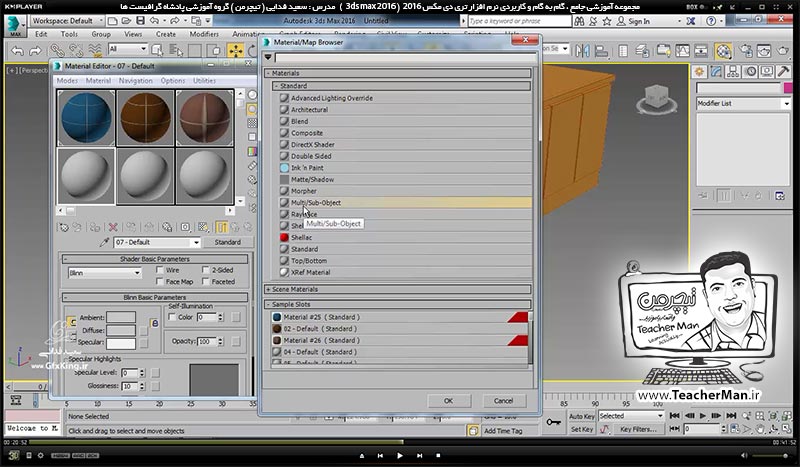Select the Shellac material entry
The width and height of the screenshot is (800, 467).
pyautogui.click(x=405, y=238)
